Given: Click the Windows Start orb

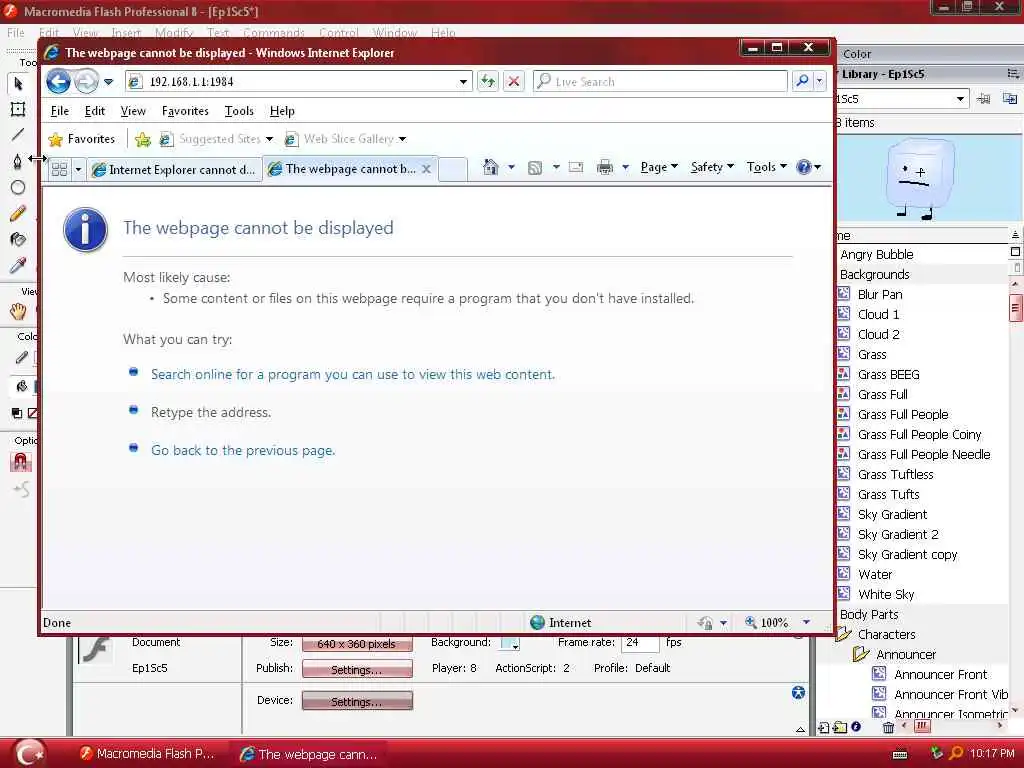Looking at the screenshot, I should tap(29, 753).
